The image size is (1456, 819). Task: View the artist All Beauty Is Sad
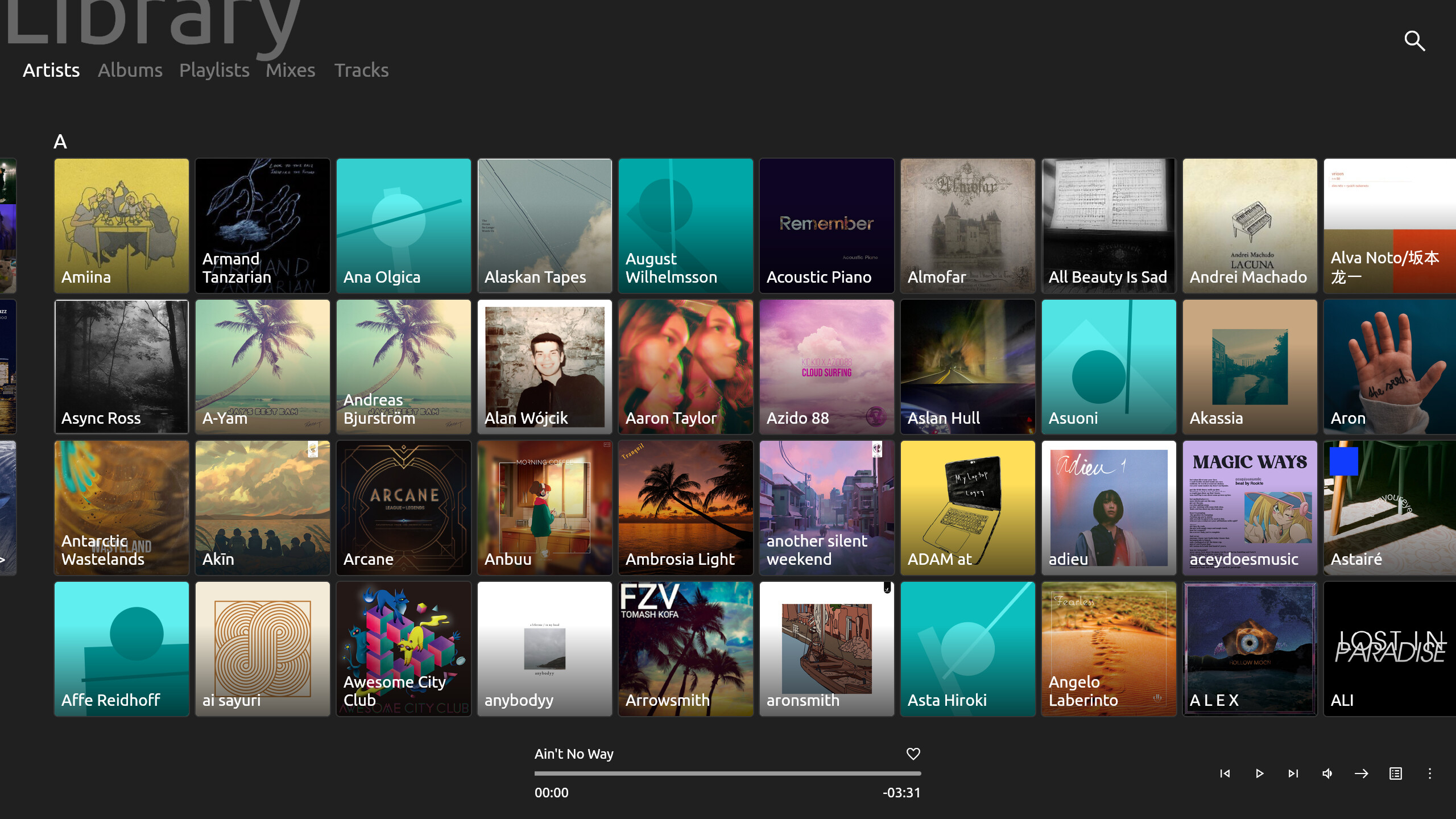point(1108,226)
